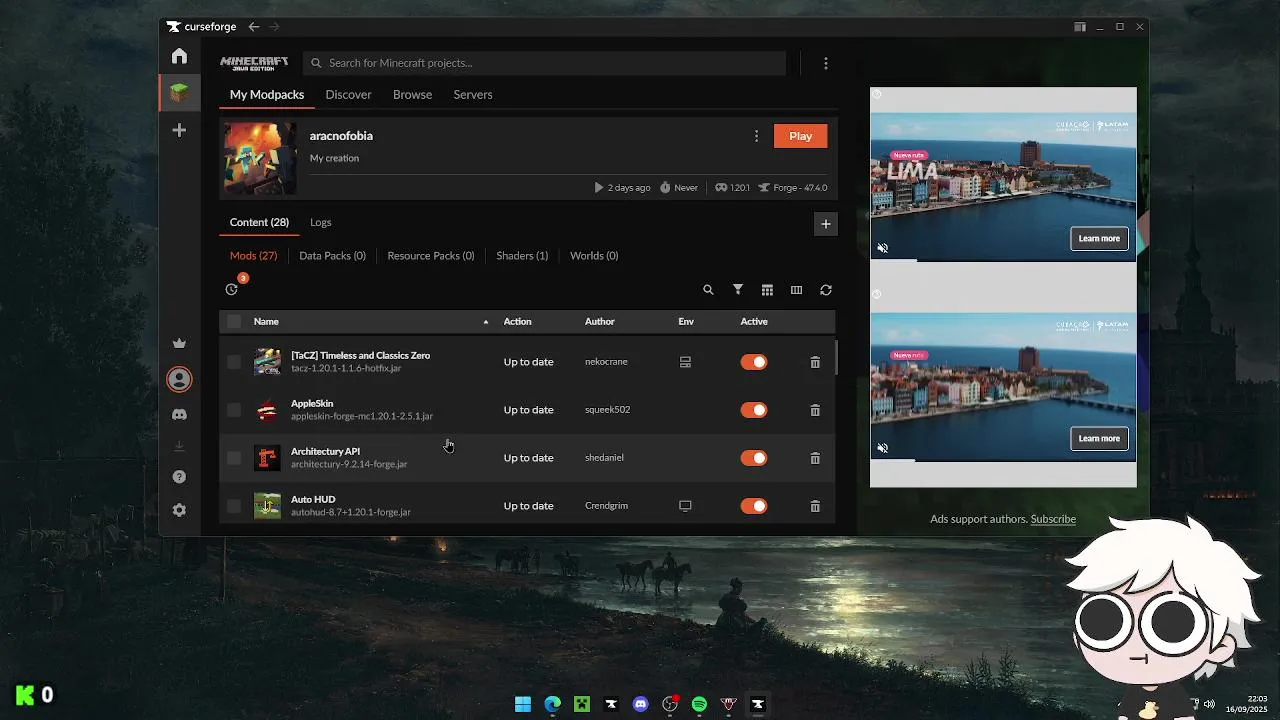
Task: Open the column layout icon
Action: (x=796, y=290)
